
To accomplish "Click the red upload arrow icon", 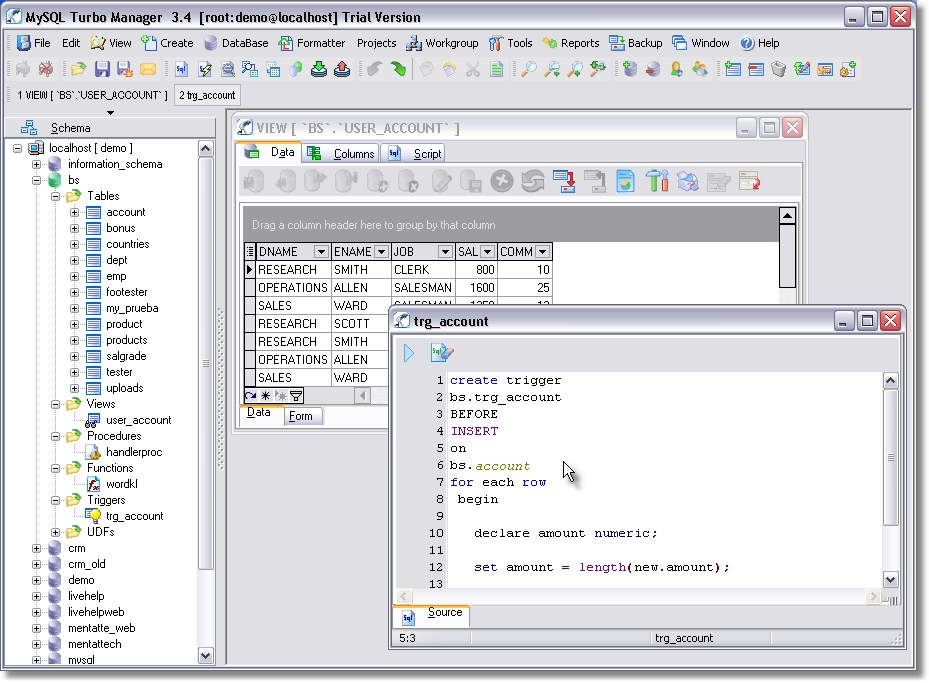I will click(342, 69).
